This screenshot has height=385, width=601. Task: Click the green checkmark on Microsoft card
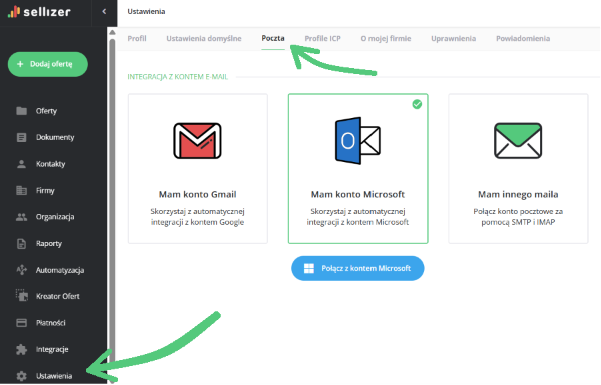pyautogui.click(x=417, y=104)
